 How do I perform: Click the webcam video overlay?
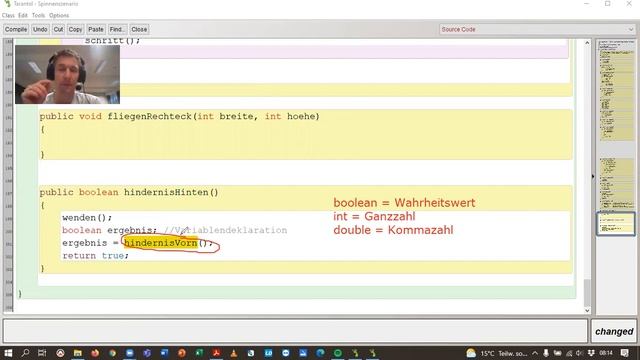click(67, 74)
